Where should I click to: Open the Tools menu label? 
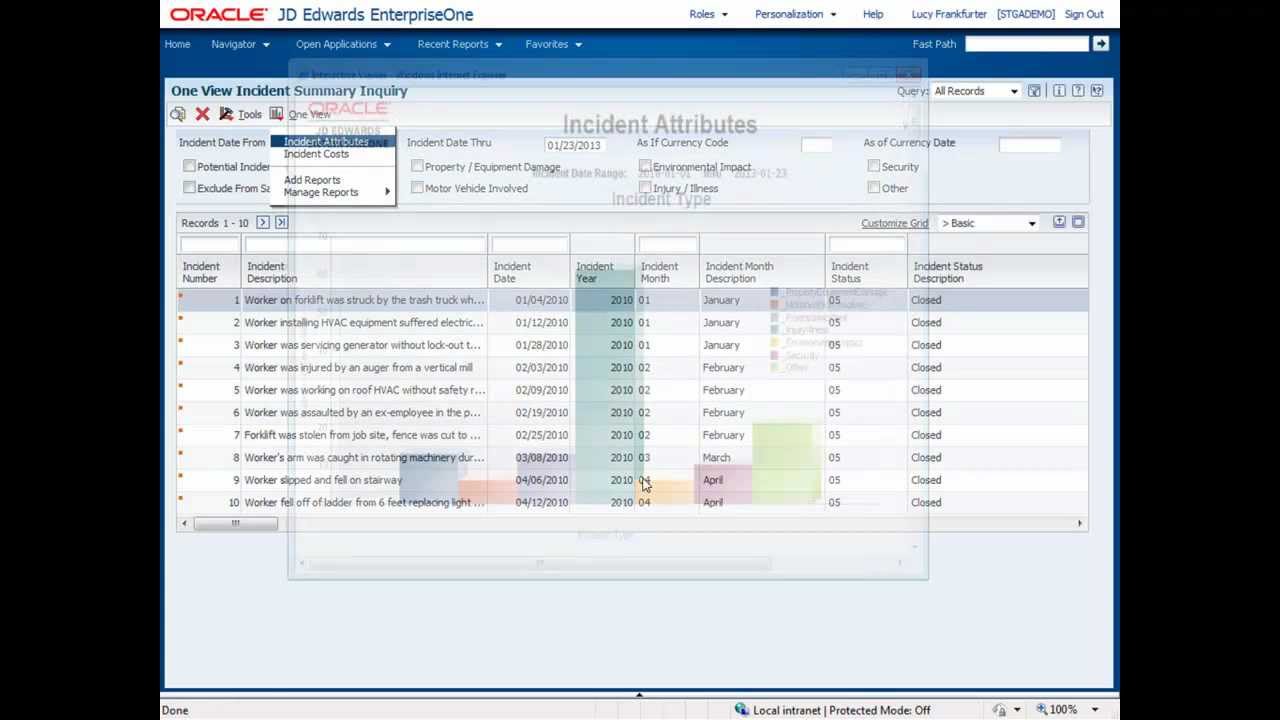point(250,115)
